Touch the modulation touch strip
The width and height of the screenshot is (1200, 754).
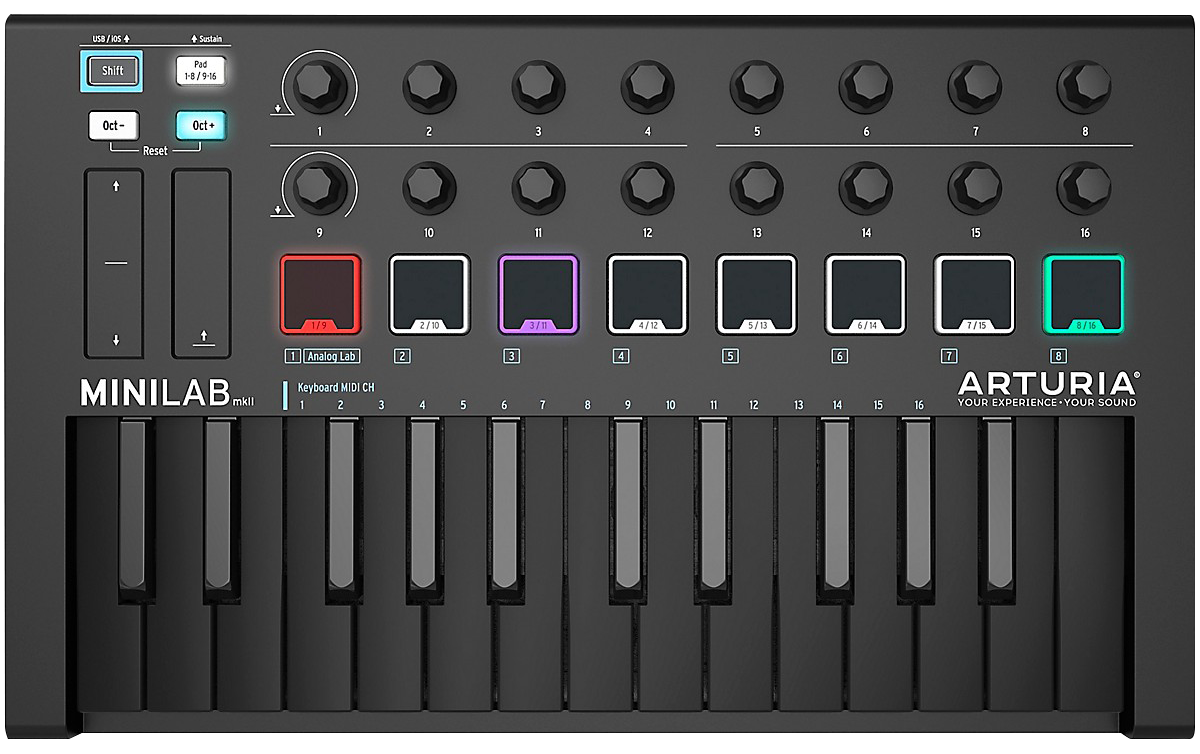click(x=201, y=263)
